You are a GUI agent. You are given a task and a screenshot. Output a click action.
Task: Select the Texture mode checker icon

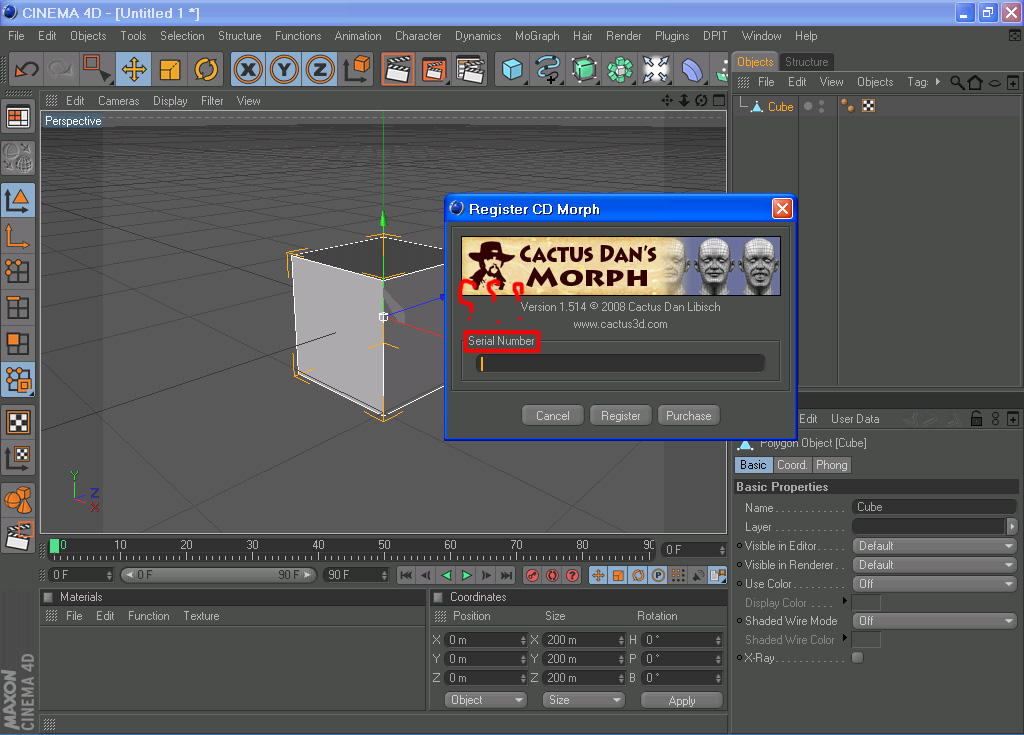[x=18, y=422]
